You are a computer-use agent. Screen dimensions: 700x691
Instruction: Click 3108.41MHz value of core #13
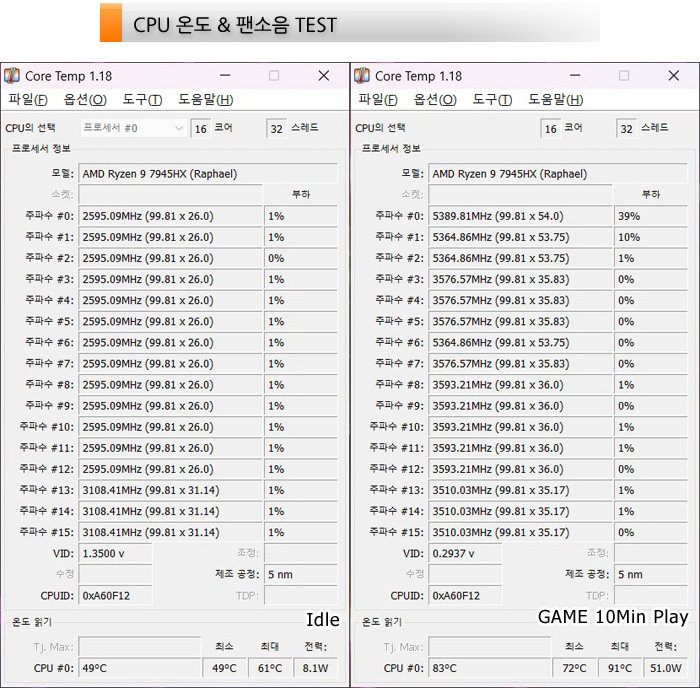click(170, 490)
